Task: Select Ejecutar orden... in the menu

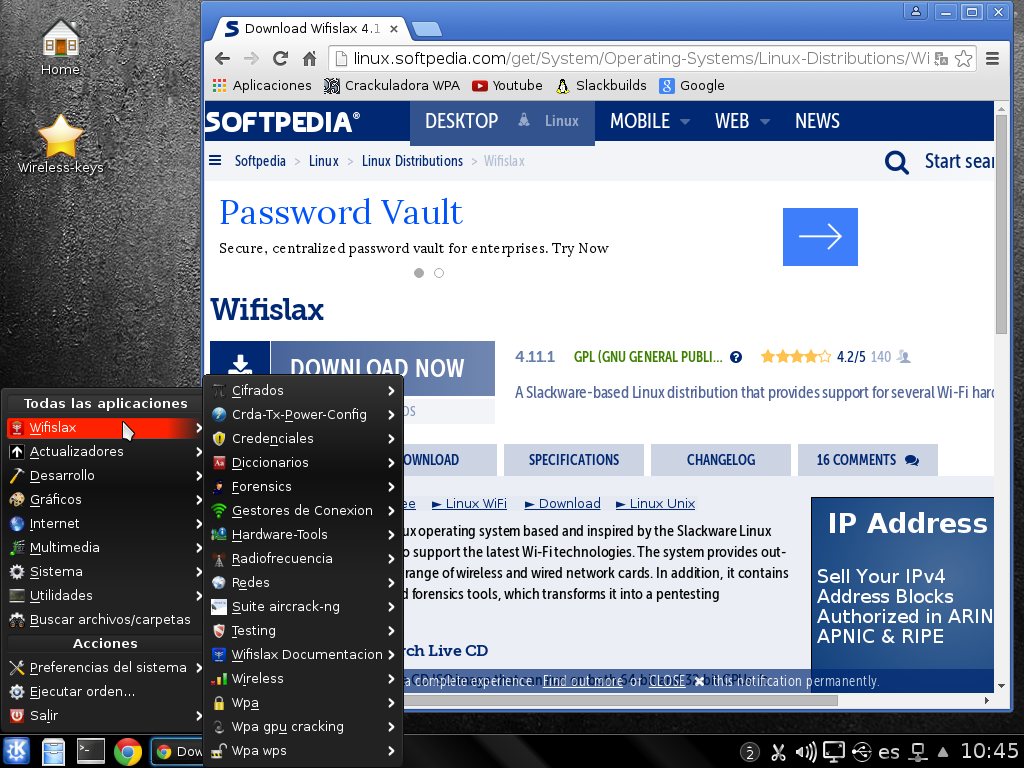Action: 105,692
